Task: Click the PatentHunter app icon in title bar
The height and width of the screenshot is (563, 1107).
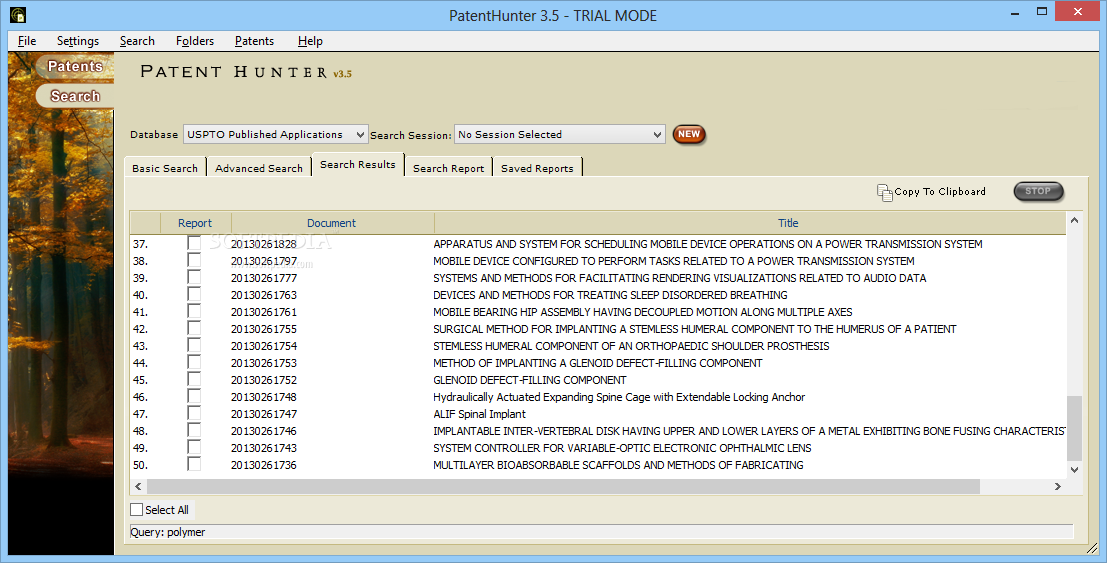Action: click(x=18, y=14)
